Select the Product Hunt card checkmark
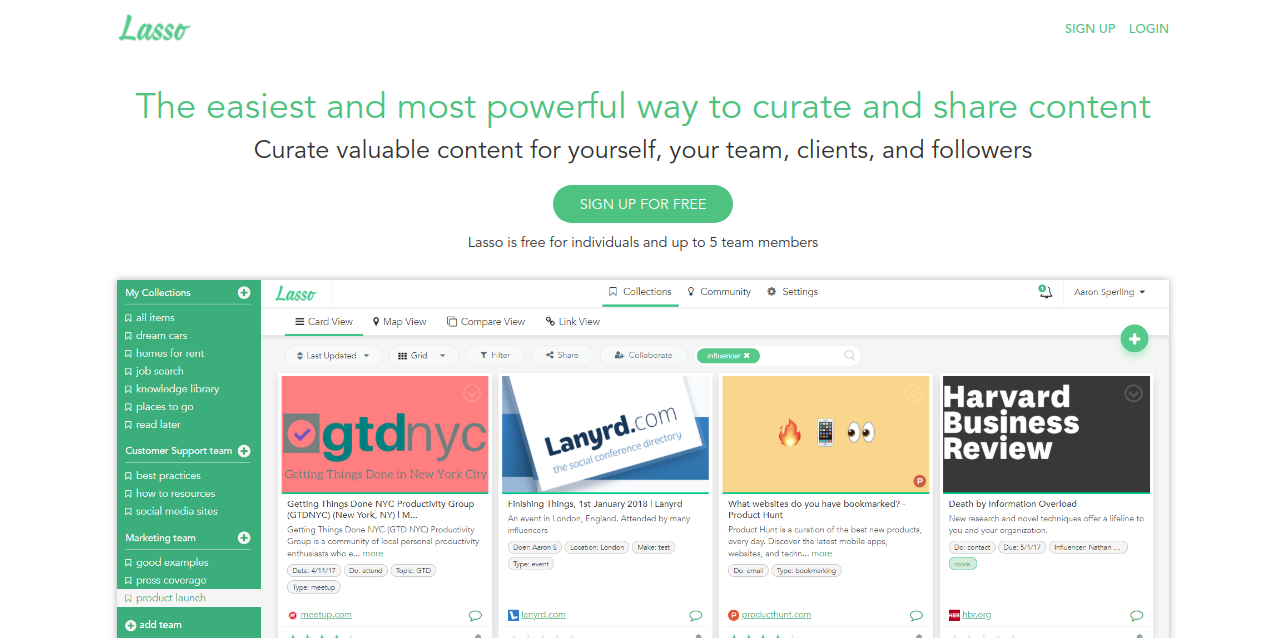The width and height of the screenshot is (1286, 638). pyautogui.click(x=912, y=394)
